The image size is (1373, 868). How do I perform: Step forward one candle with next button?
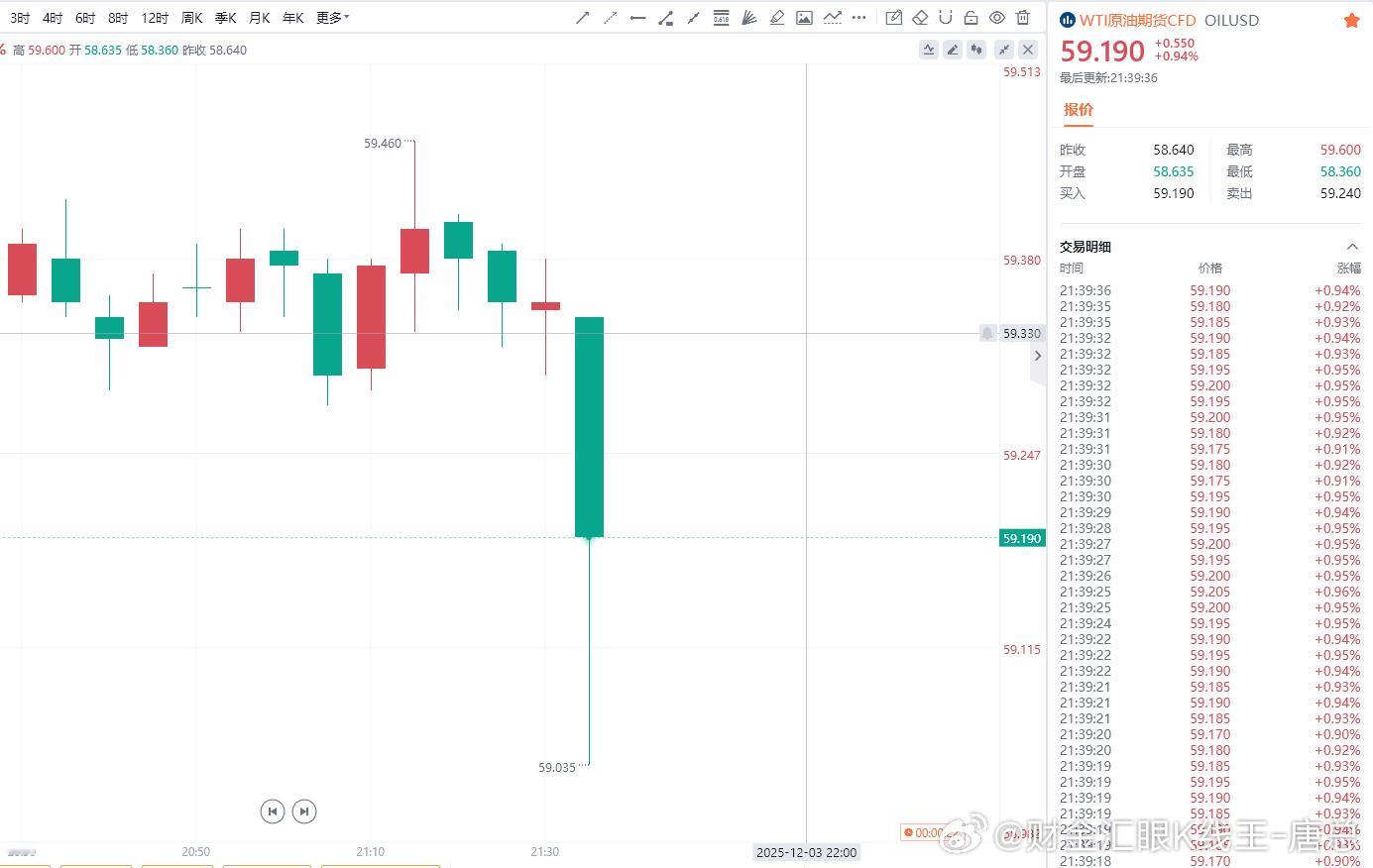(304, 812)
